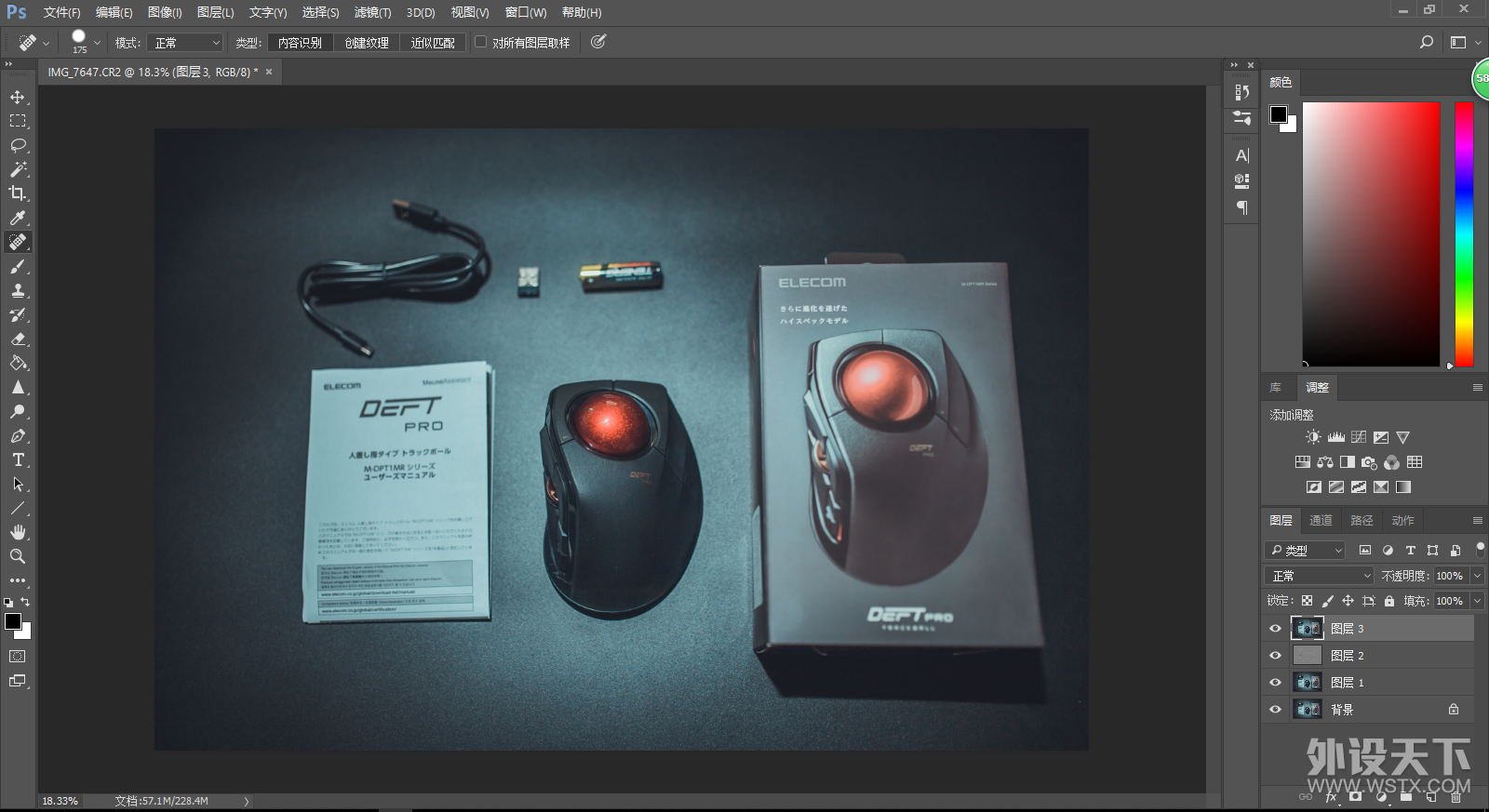Toggle lock all padlock icon

(1389, 601)
